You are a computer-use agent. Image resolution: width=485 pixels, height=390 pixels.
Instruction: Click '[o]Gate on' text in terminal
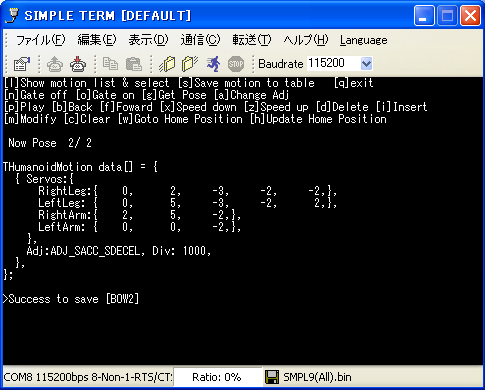click(105, 95)
